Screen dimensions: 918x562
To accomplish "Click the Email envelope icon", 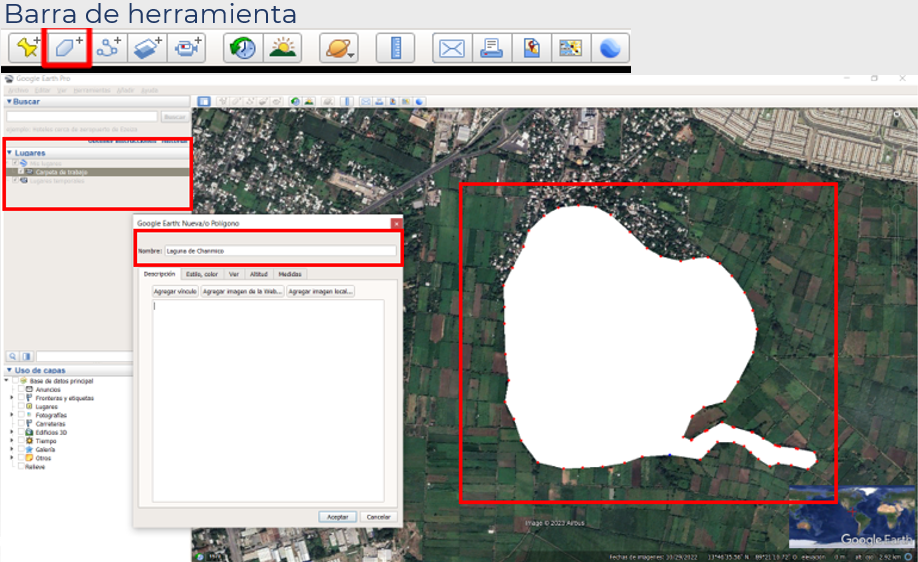I will [x=452, y=48].
